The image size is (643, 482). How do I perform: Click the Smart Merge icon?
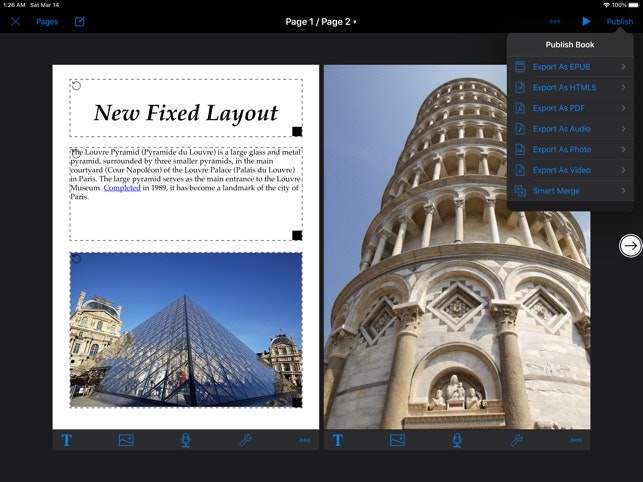520,191
